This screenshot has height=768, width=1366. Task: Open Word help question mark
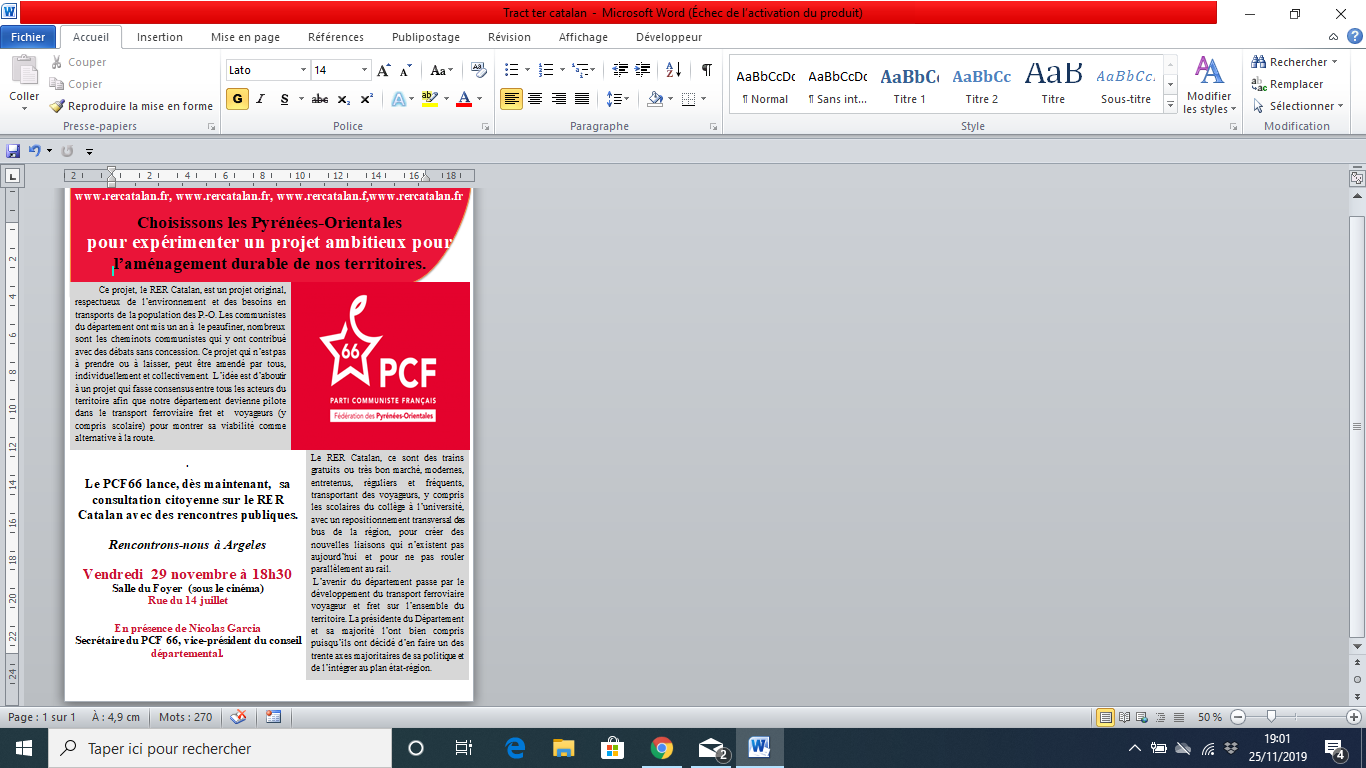click(x=1354, y=36)
